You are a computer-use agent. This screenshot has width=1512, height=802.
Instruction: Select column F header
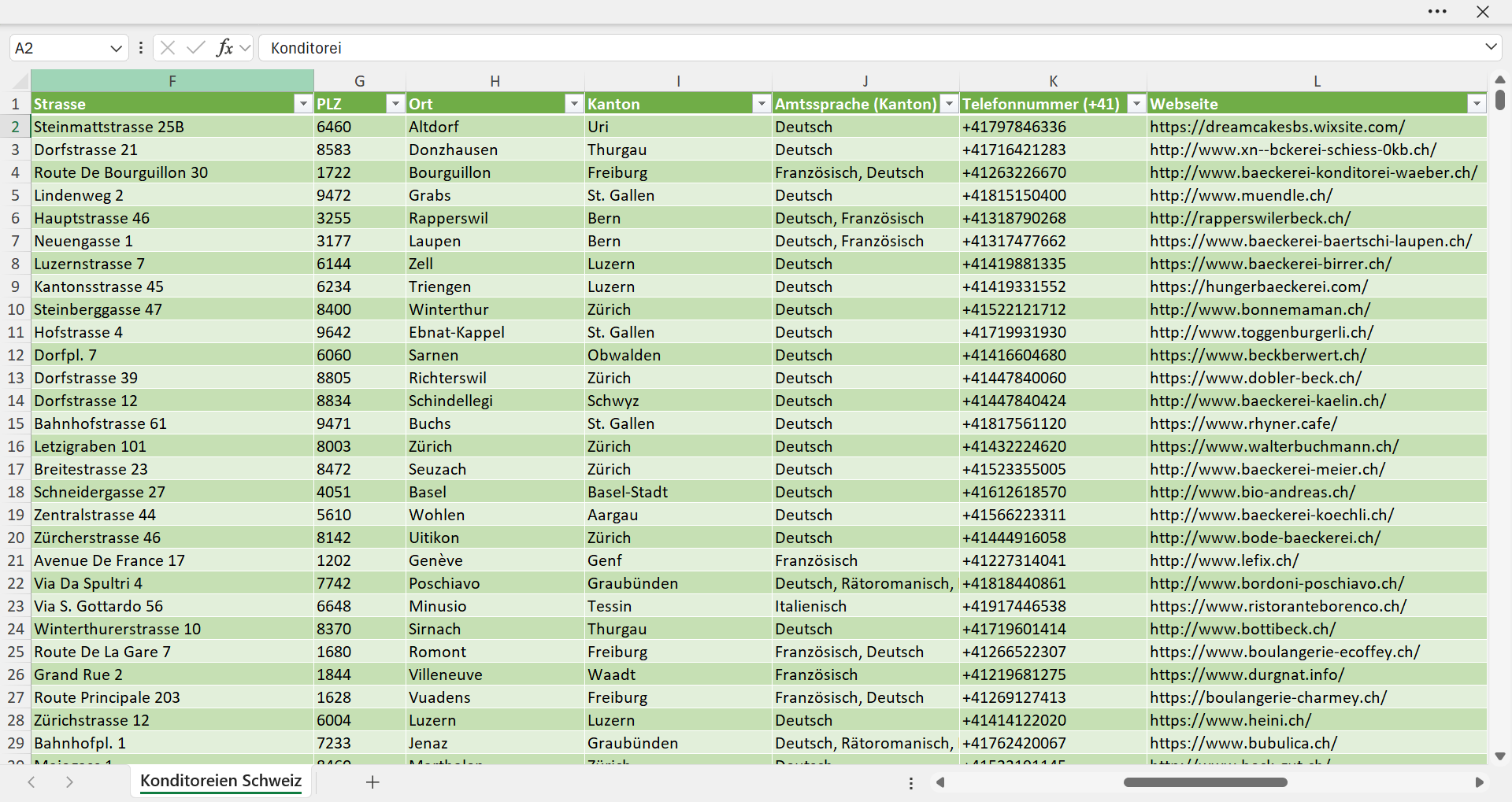coord(172,81)
